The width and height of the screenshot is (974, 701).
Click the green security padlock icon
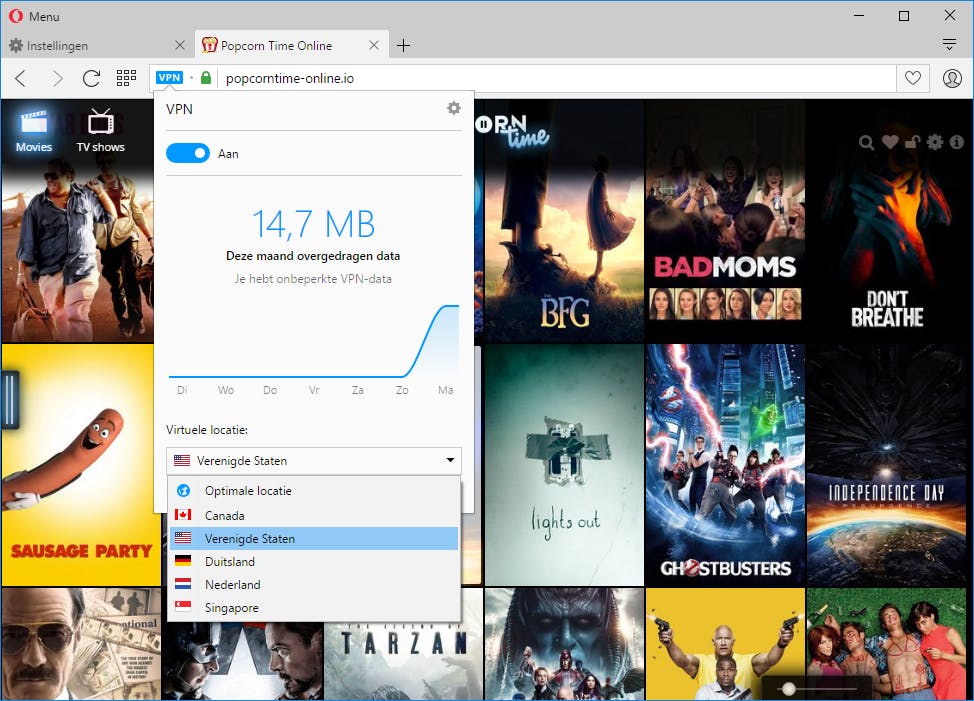click(206, 78)
